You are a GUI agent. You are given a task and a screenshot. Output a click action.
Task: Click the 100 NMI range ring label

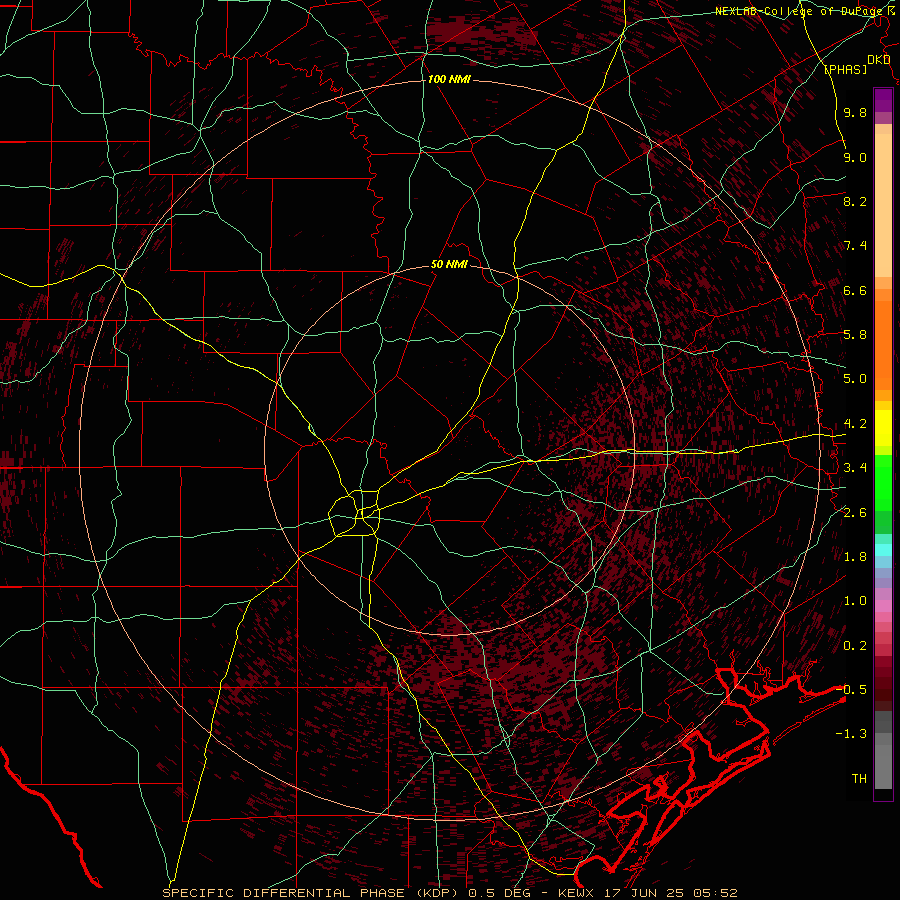449,79
